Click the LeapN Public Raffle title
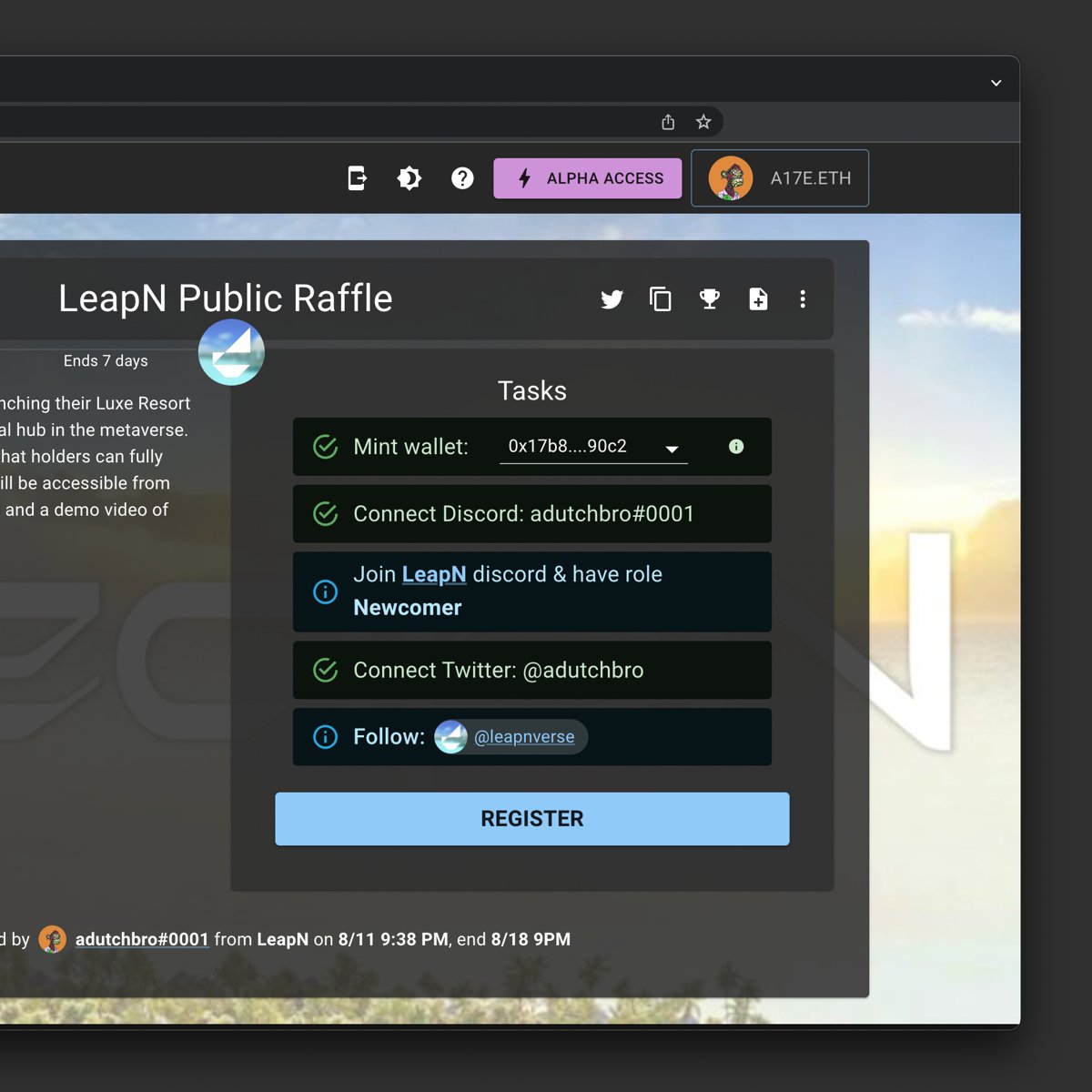The height and width of the screenshot is (1092, 1092). pos(226,298)
